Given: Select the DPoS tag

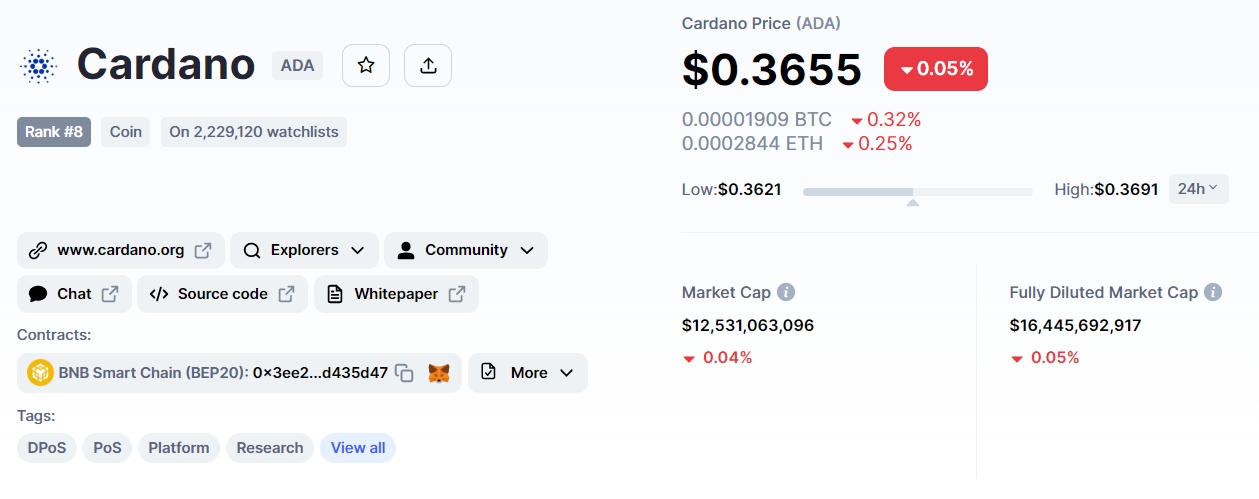Looking at the screenshot, I should (47, 448).
